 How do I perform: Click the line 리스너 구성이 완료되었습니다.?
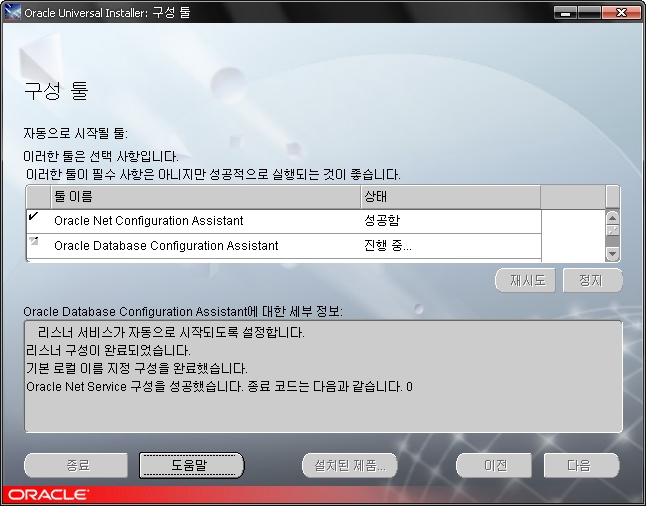pyautogui.click(x=108, y=351)
